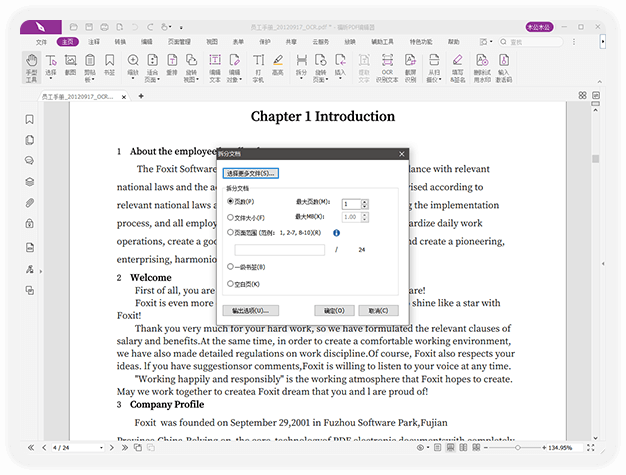Collapse the ribbon using the chevron
Viewport: 626px width, 475px height.
coord(600,82)
